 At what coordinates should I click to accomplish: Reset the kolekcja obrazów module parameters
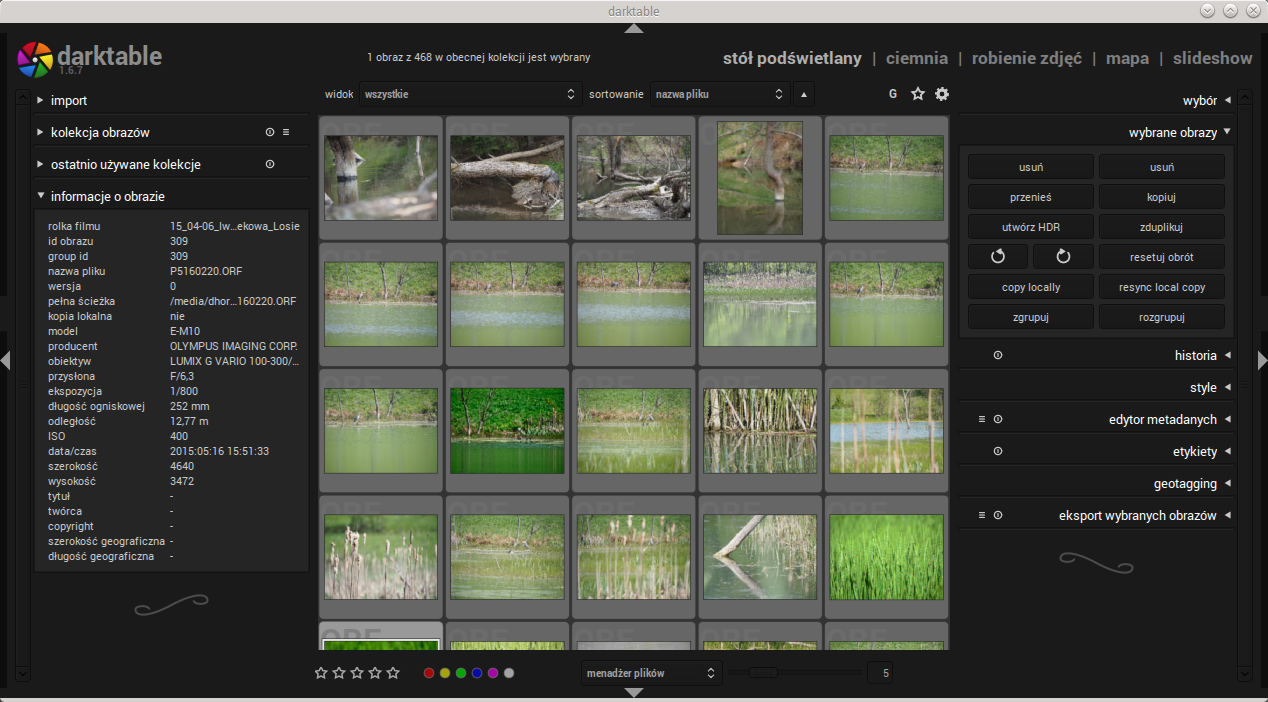(270, 132)
